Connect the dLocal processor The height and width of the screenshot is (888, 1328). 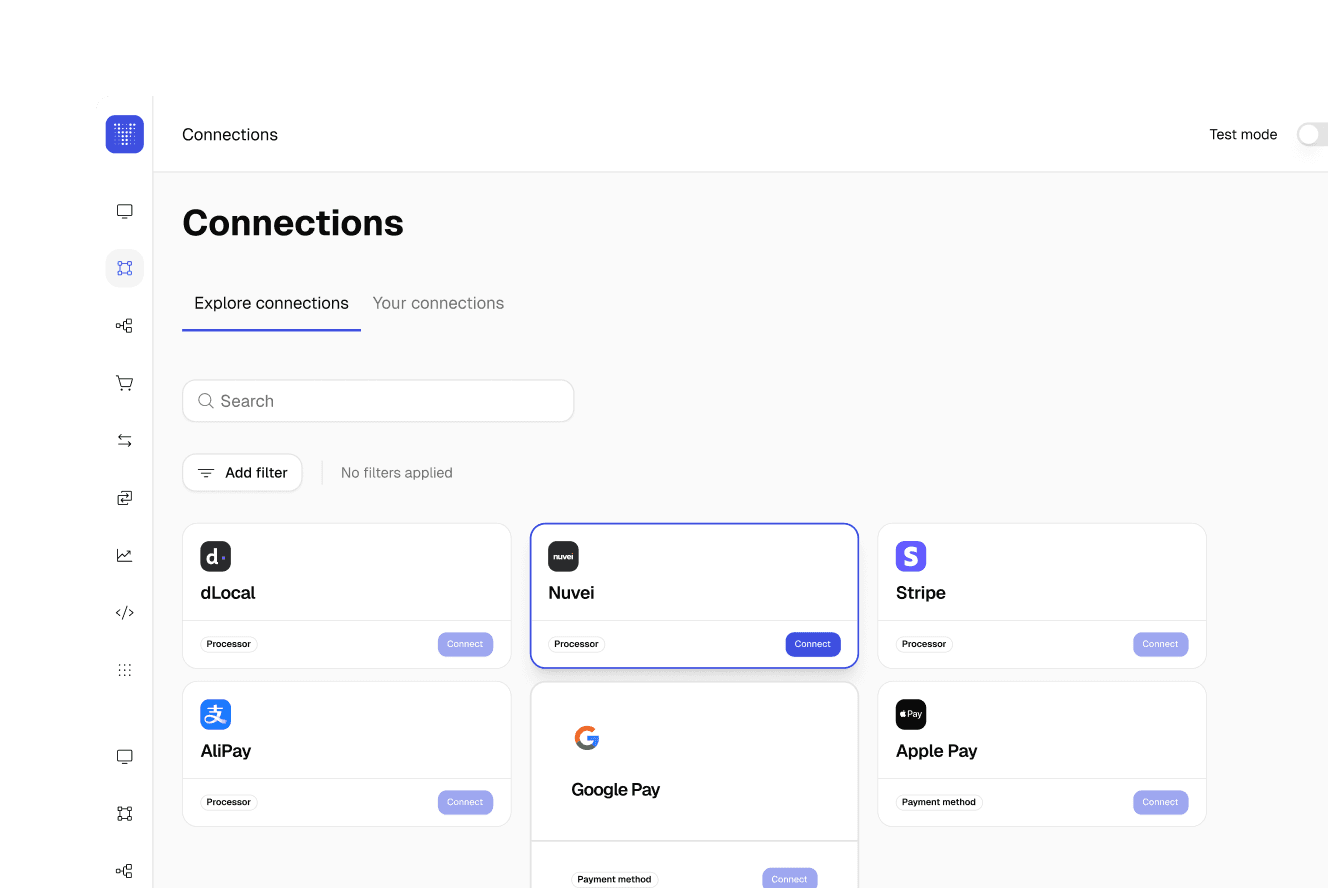[465, 644]
